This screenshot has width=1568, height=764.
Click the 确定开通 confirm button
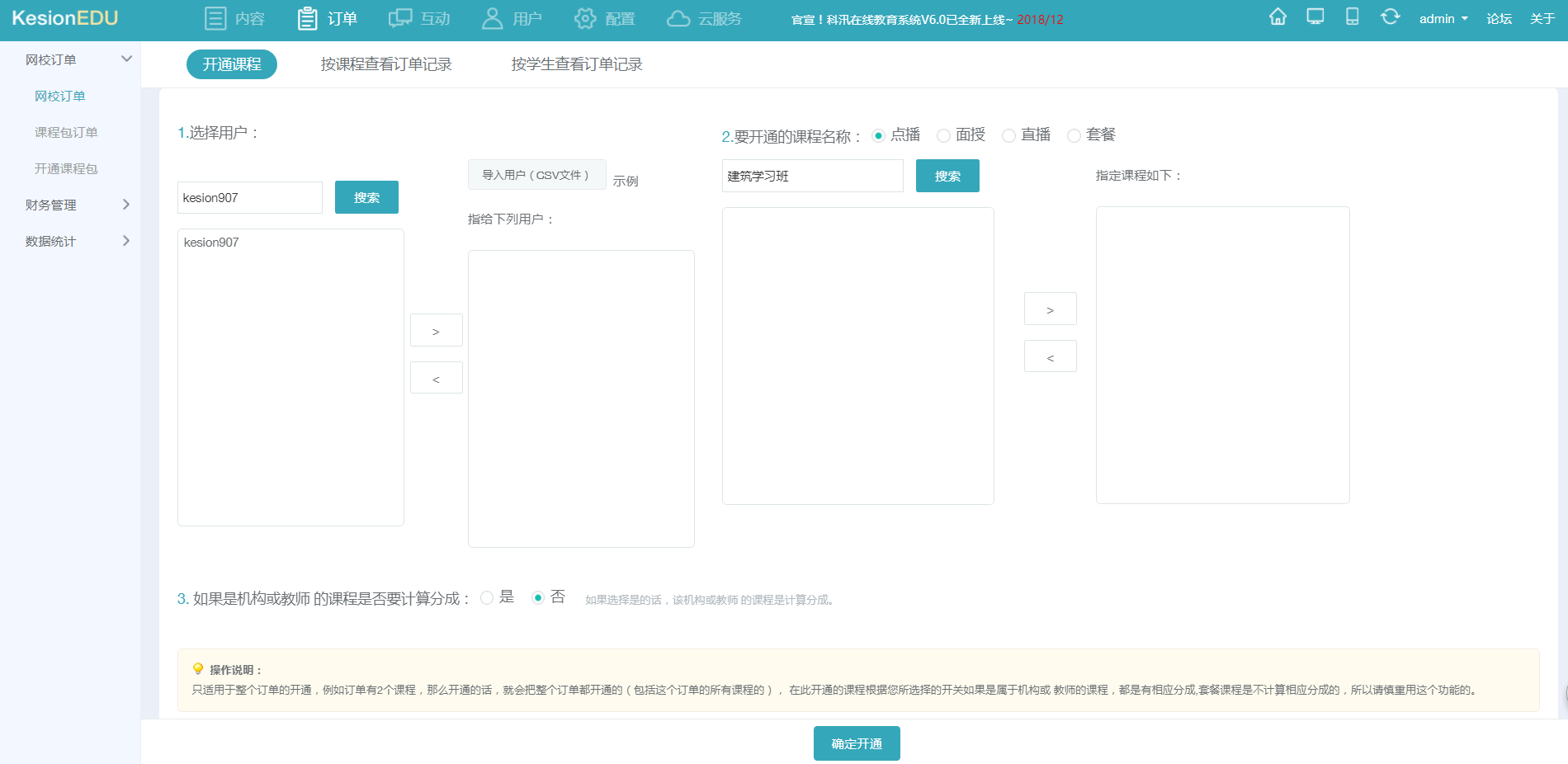(857, 743)
